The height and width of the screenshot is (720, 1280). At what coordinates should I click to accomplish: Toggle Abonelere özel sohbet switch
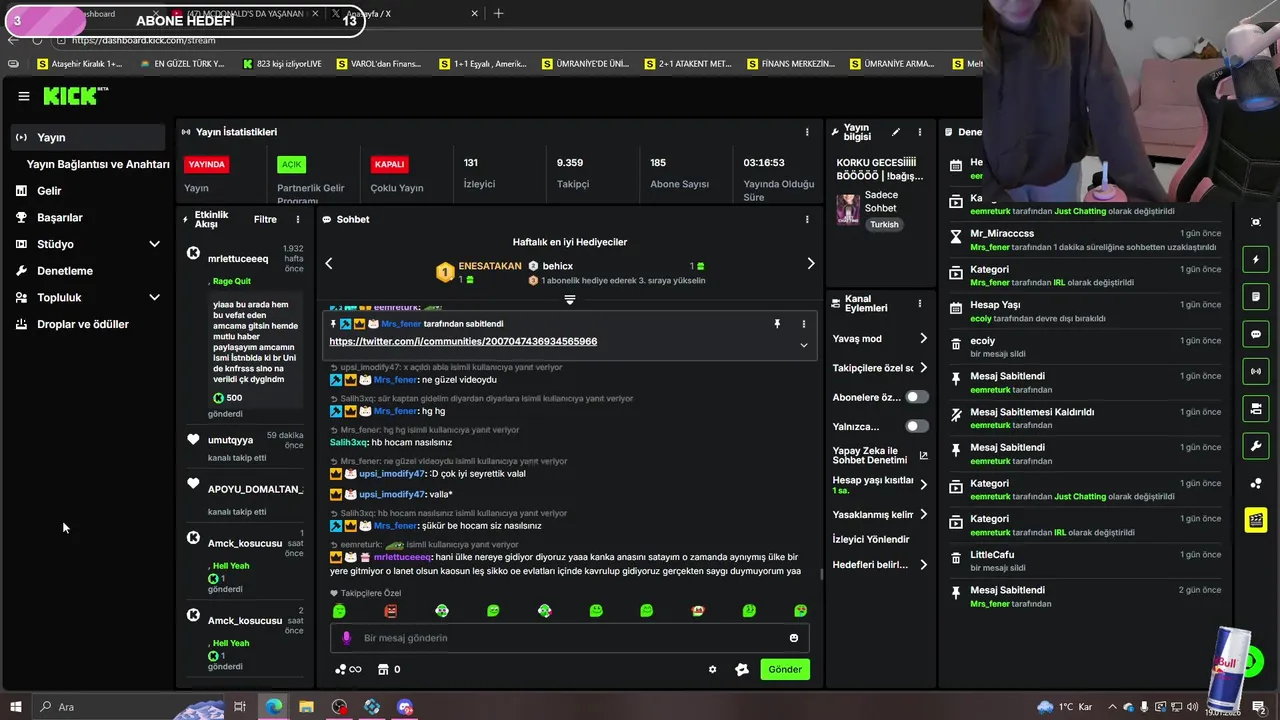coord(916,397)
